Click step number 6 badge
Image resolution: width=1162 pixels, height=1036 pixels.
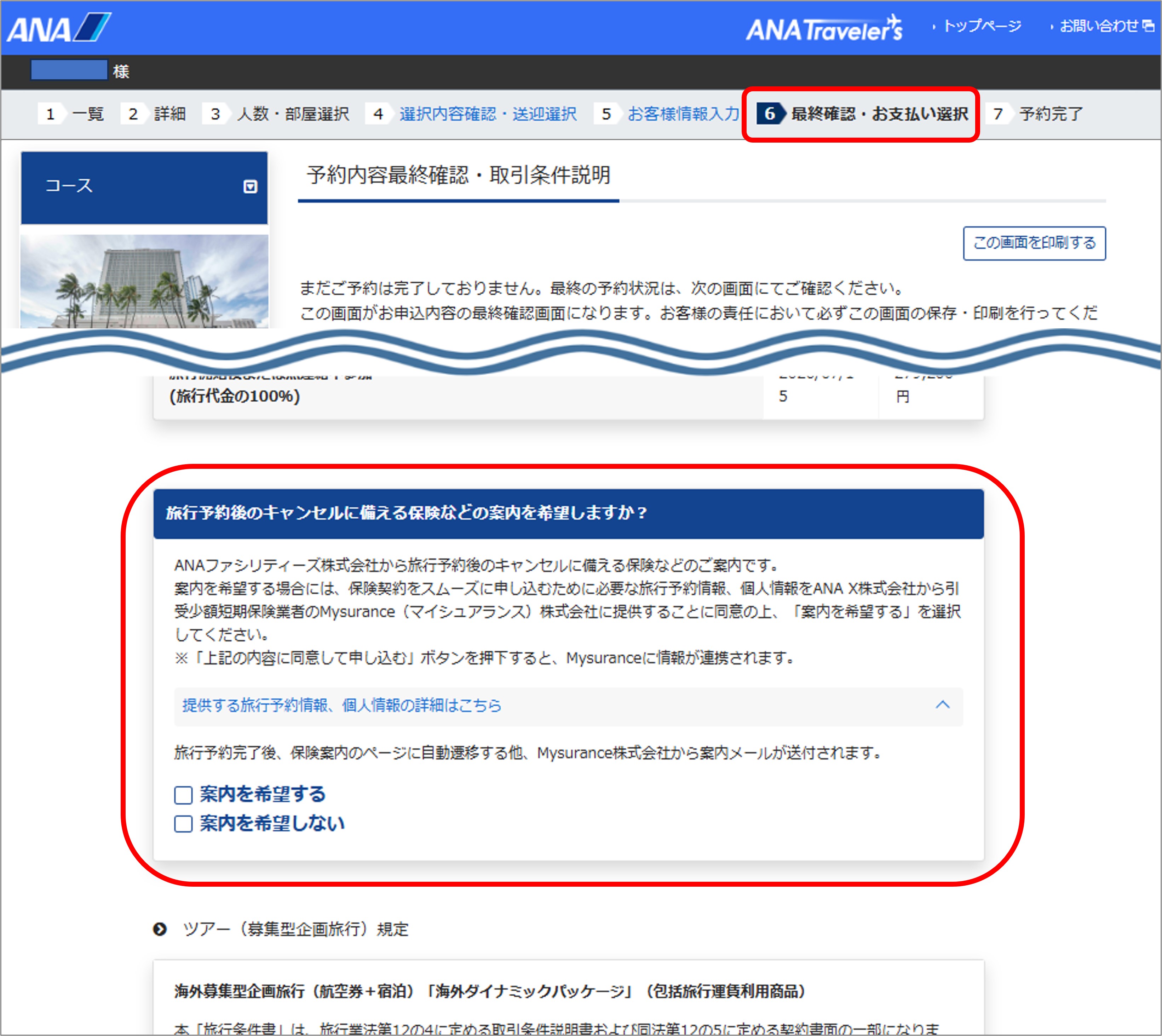769,114
